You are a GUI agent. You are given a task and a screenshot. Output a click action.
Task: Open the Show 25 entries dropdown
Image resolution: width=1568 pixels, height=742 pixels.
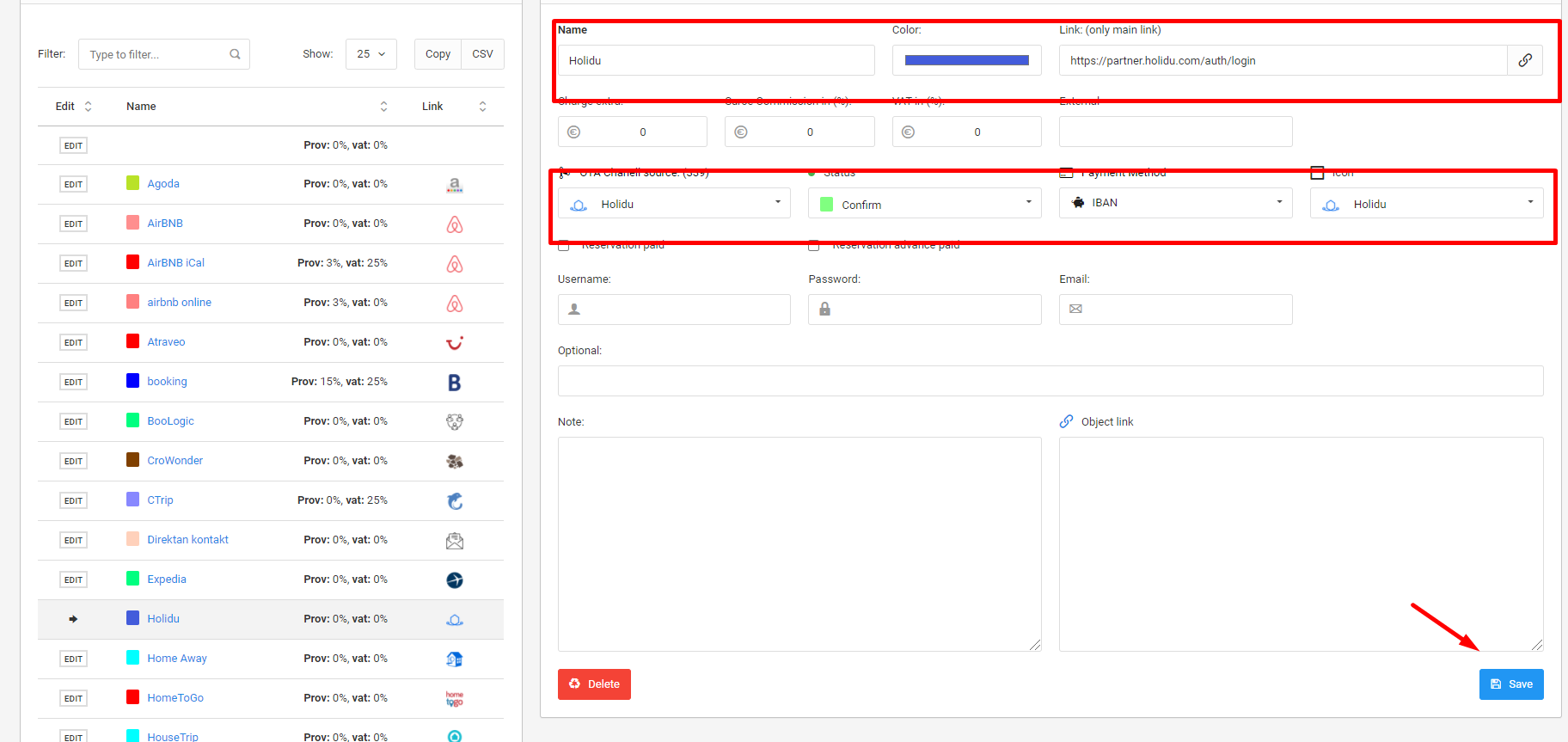pos(371,54)
